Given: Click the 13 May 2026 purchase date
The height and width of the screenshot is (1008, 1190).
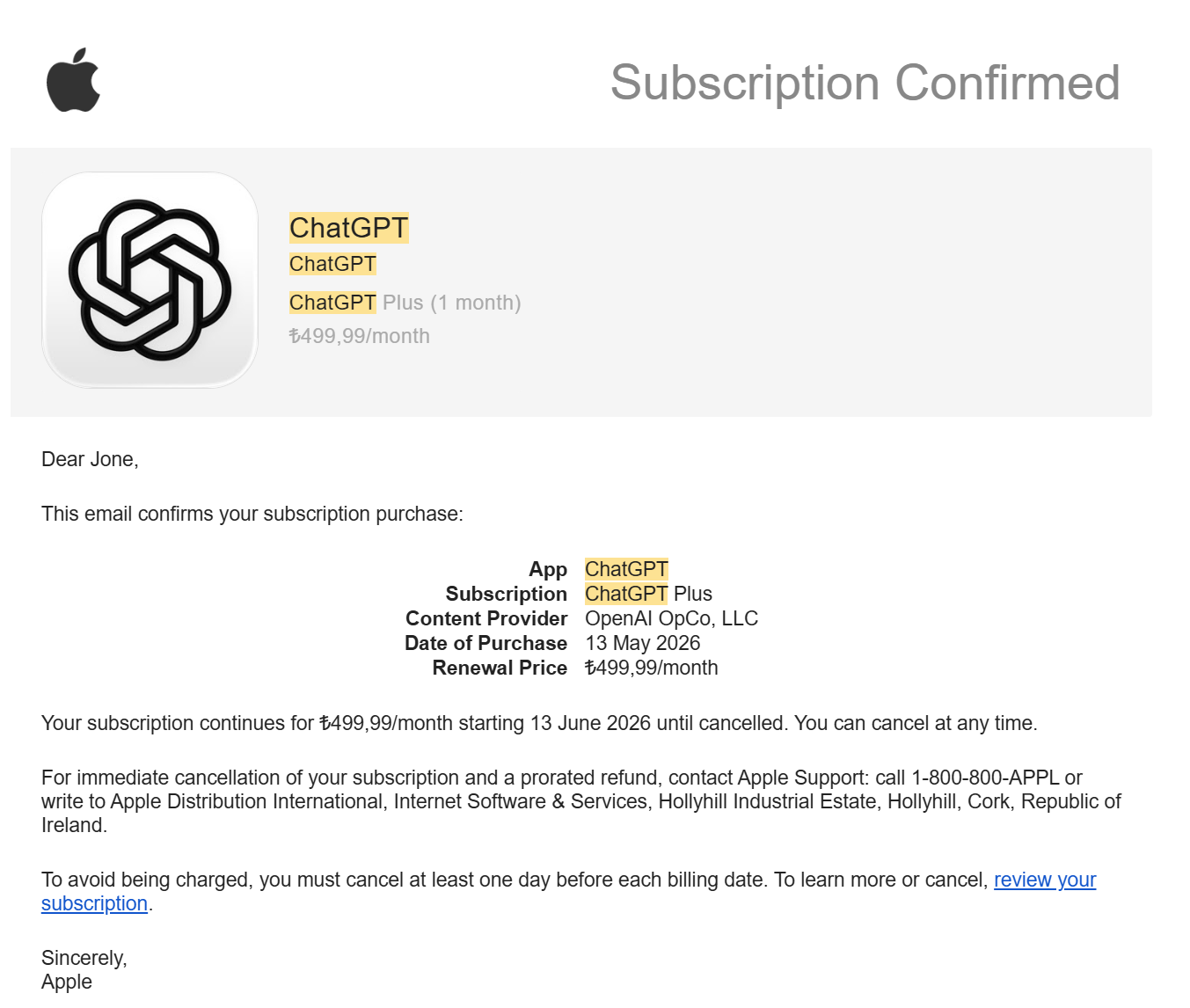Looking at the screenshot, I should tap(642, 643).
